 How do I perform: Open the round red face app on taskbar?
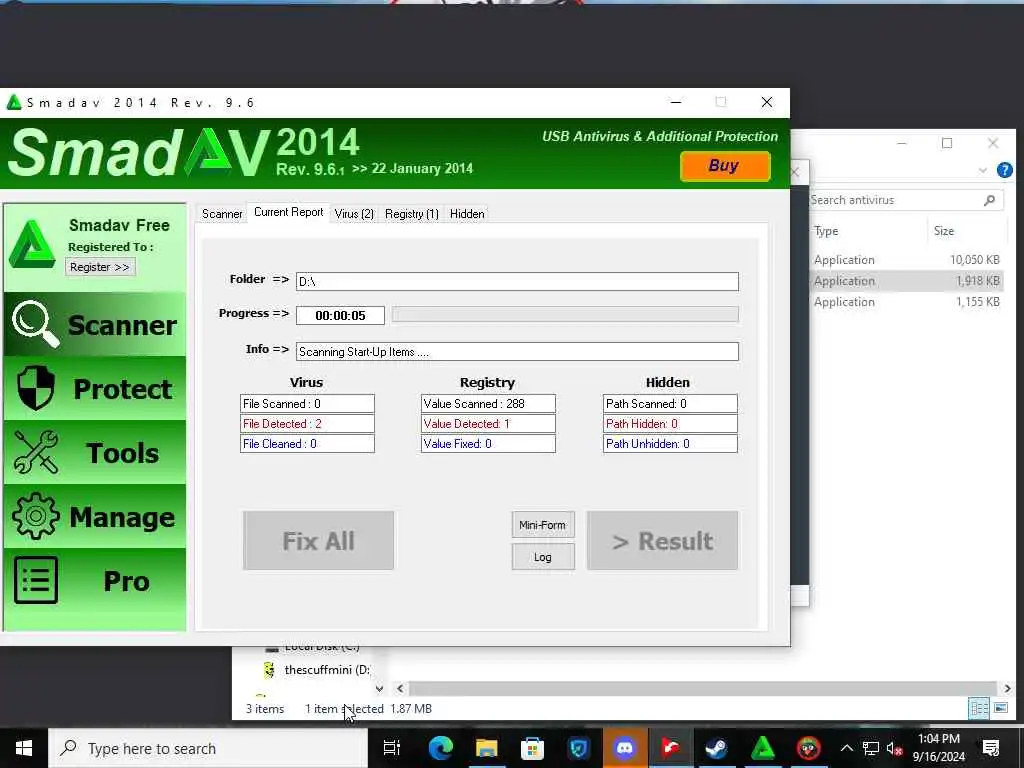point(808,748)
